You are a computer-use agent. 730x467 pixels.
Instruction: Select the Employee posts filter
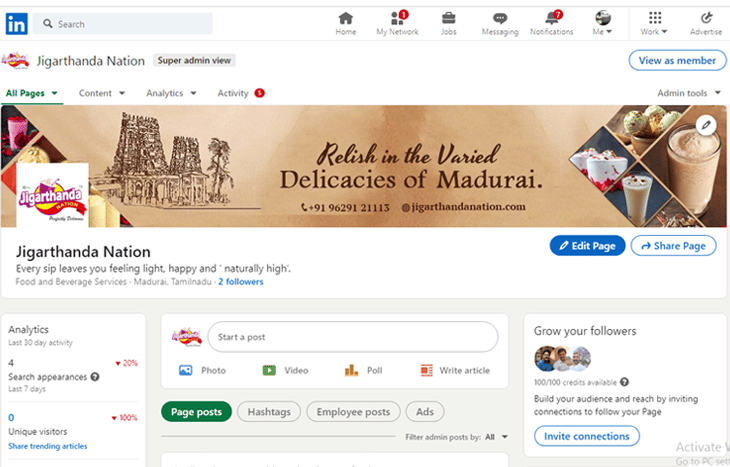[x=353, y=412]
